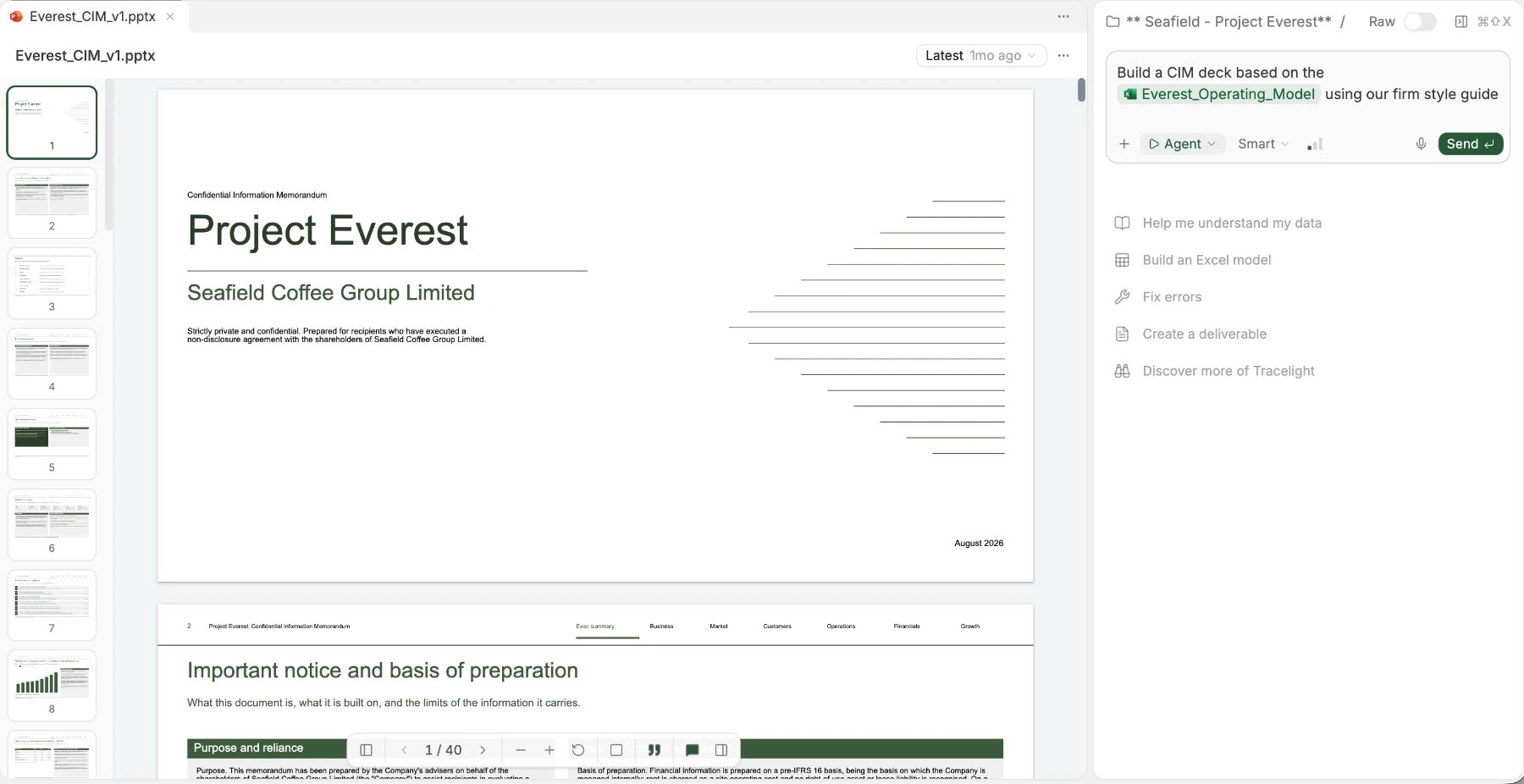This screenshot has width=1524, height=784.
Task: Add attachment with the plus icon in chat box
Action: (x=1124, y=144)
